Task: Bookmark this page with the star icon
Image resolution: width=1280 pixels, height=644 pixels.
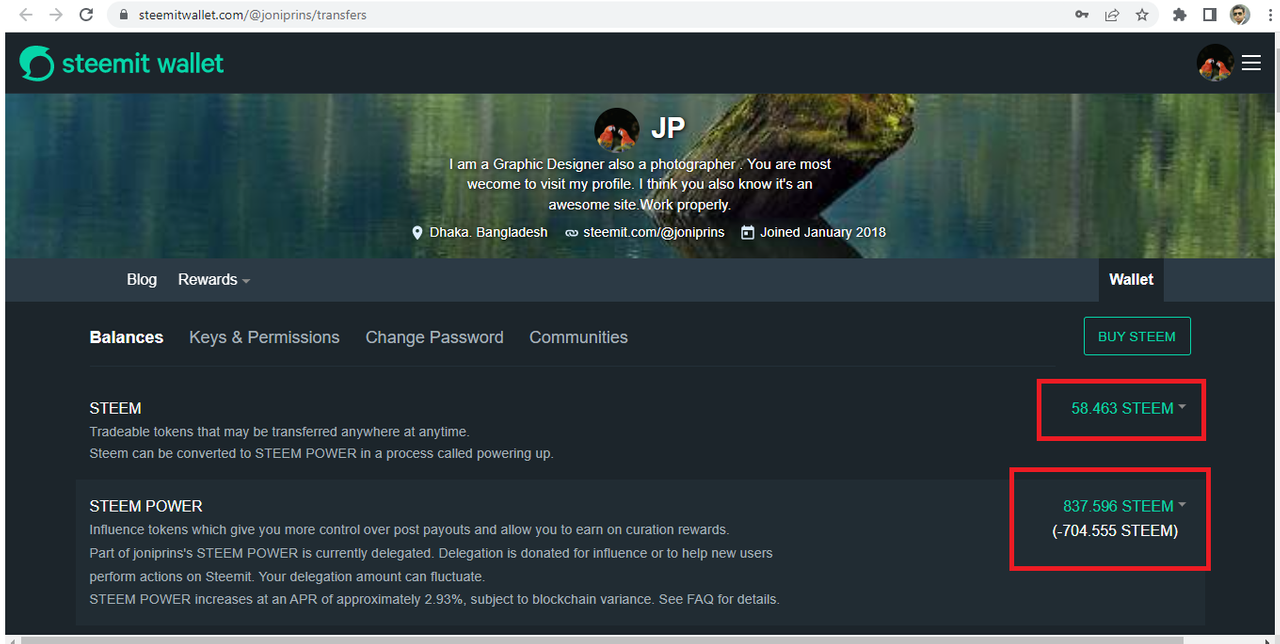Action: click(1142, 15)
